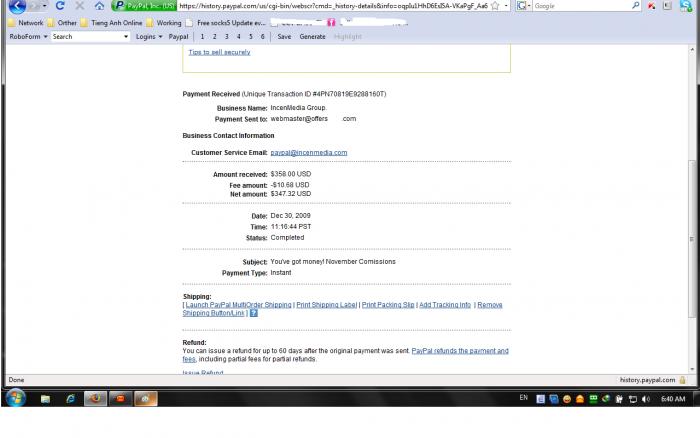Open the Working bookmarks folder

tap(164, 23)
